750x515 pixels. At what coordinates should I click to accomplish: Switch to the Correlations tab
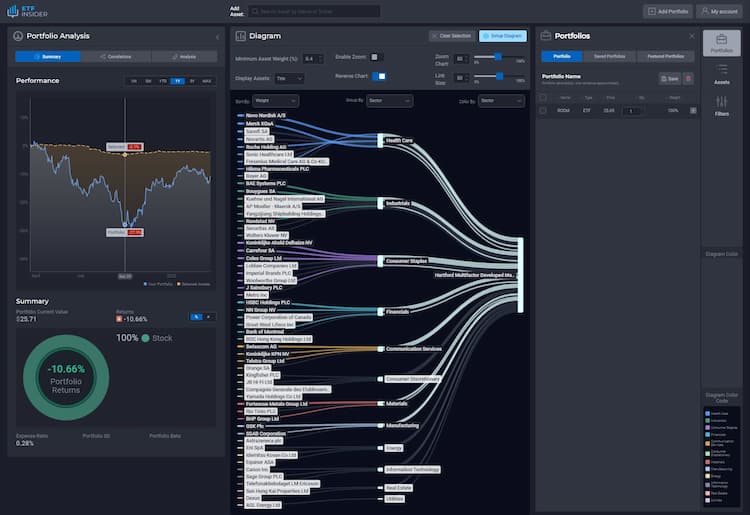point(116,56)
